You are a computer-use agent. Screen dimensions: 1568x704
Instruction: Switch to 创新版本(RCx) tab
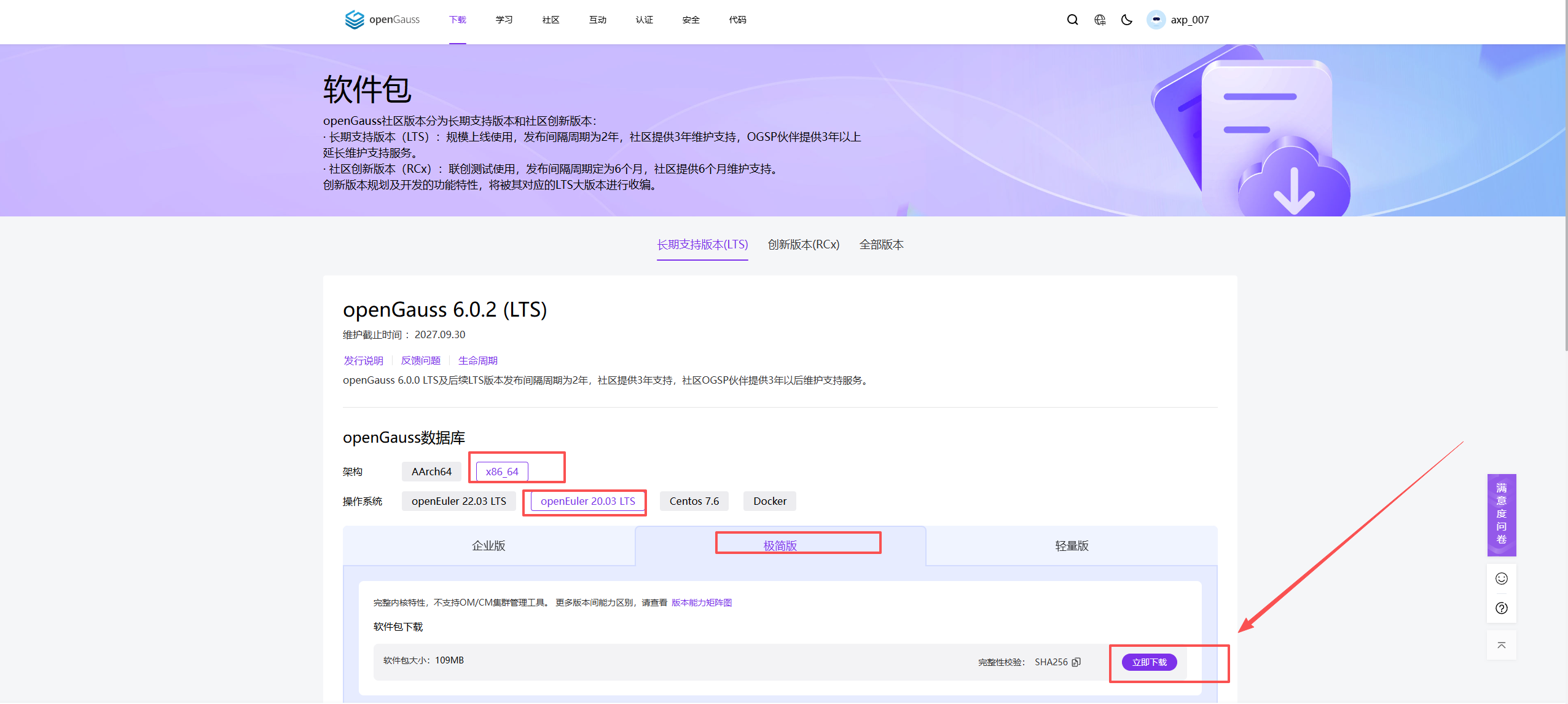[x=803, y=245]
